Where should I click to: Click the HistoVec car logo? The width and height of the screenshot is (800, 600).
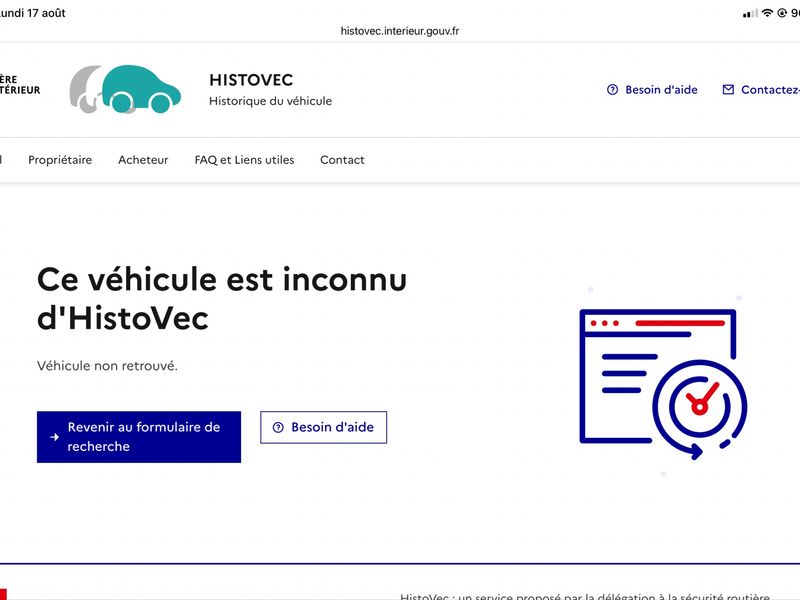pos(125,89)
